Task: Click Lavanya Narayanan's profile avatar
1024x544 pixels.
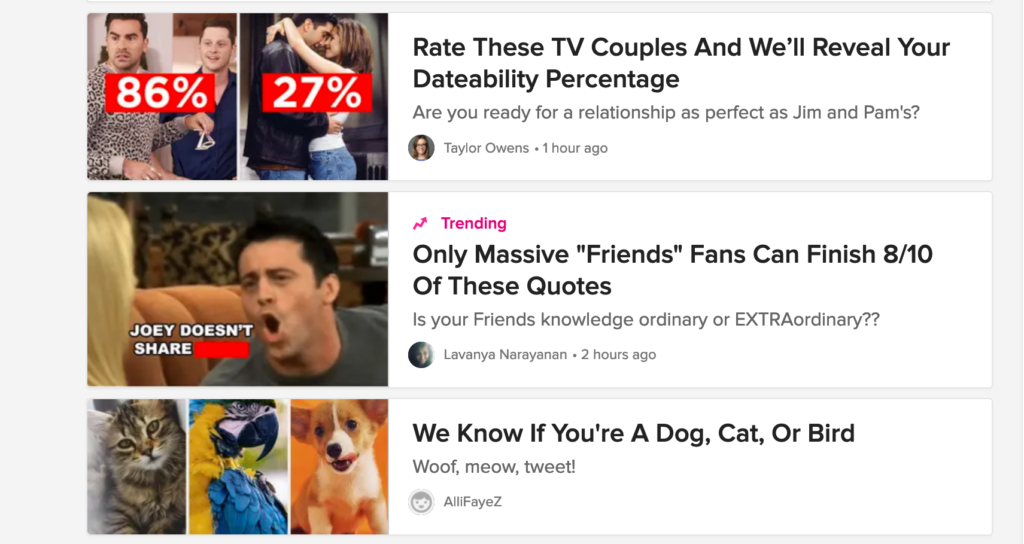Action: 421,355
